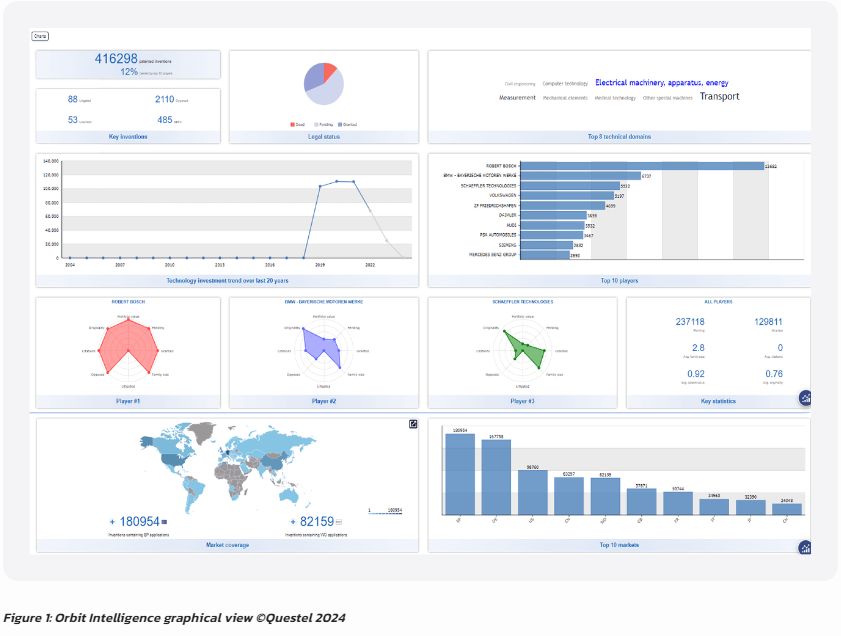Click the 53 key inventions value
The image size is (841, 636).
coord(72,120)
